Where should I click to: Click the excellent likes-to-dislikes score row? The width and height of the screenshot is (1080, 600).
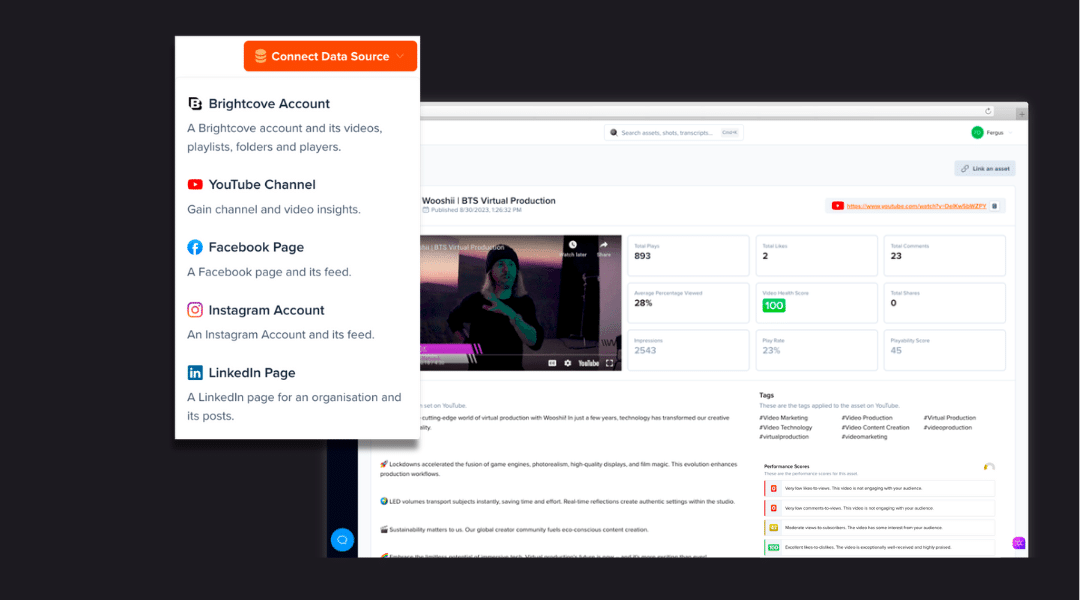pos(880,548)
